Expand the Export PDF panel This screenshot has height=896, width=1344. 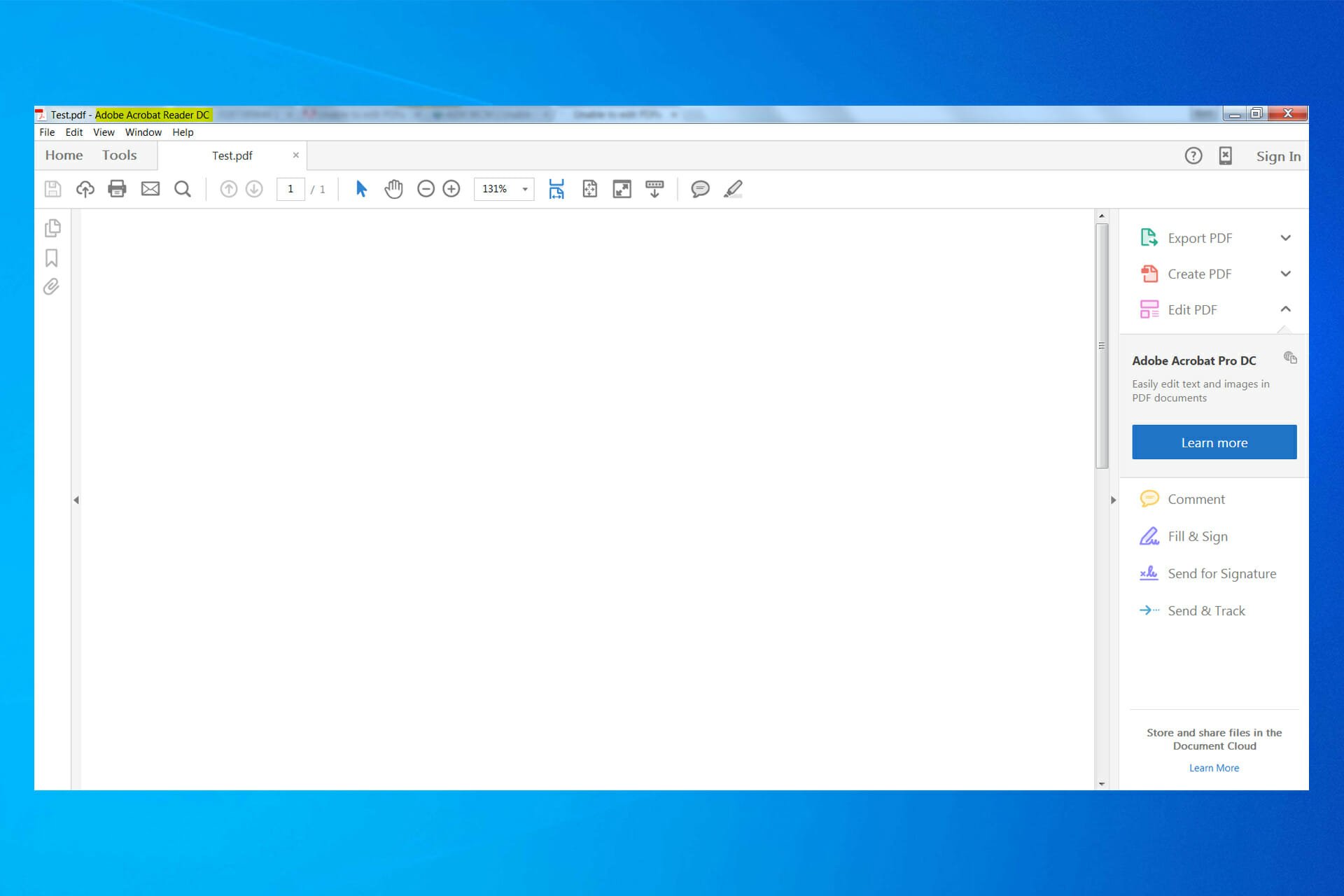pyautogui.click(x=1286, y=238)
